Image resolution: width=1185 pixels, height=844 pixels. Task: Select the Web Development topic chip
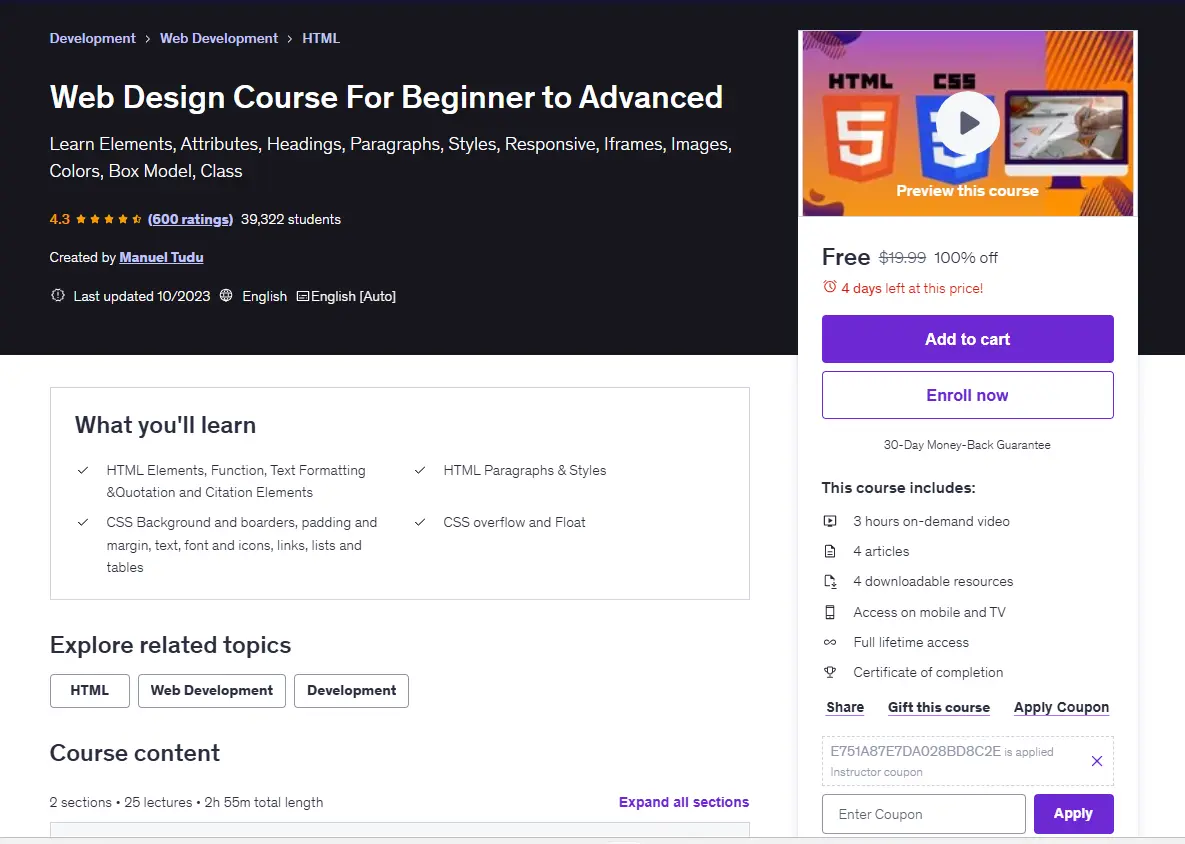pyautogui.click(x=212, y=691)
